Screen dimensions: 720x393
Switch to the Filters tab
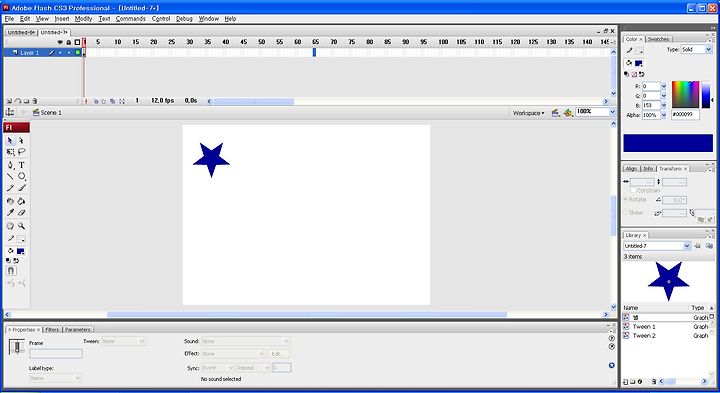click(x=52, y=330)
